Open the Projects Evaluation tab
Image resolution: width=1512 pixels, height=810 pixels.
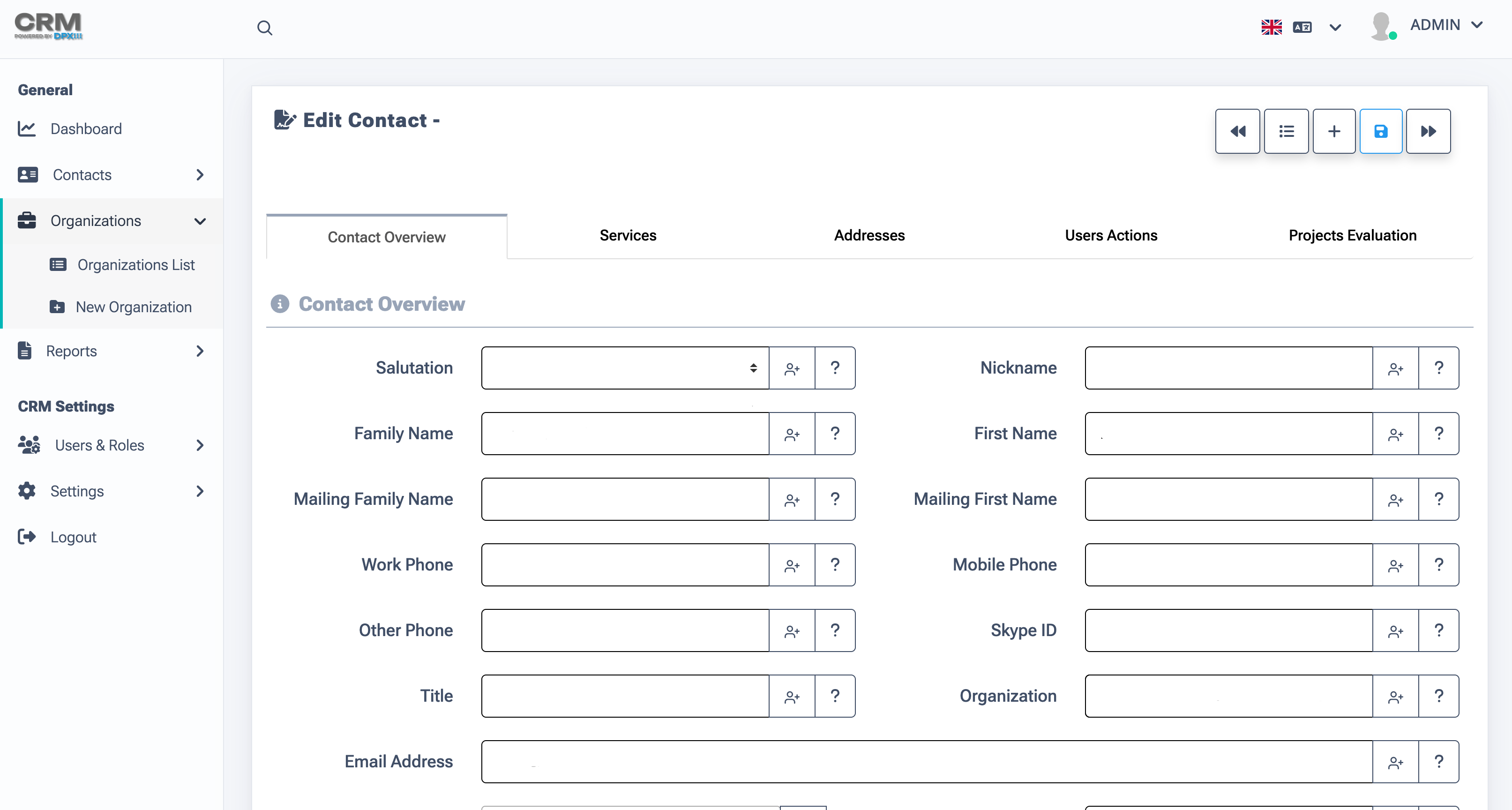[x=1352, y=235]
